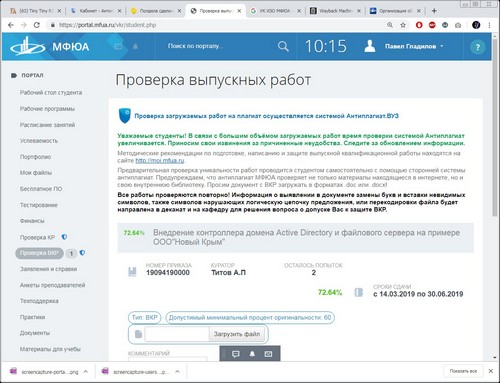The width and height of the screenshot is (500, 383).
Task: Expand first download item chevron
Action: pyautogui.click(x=86, y=371)
